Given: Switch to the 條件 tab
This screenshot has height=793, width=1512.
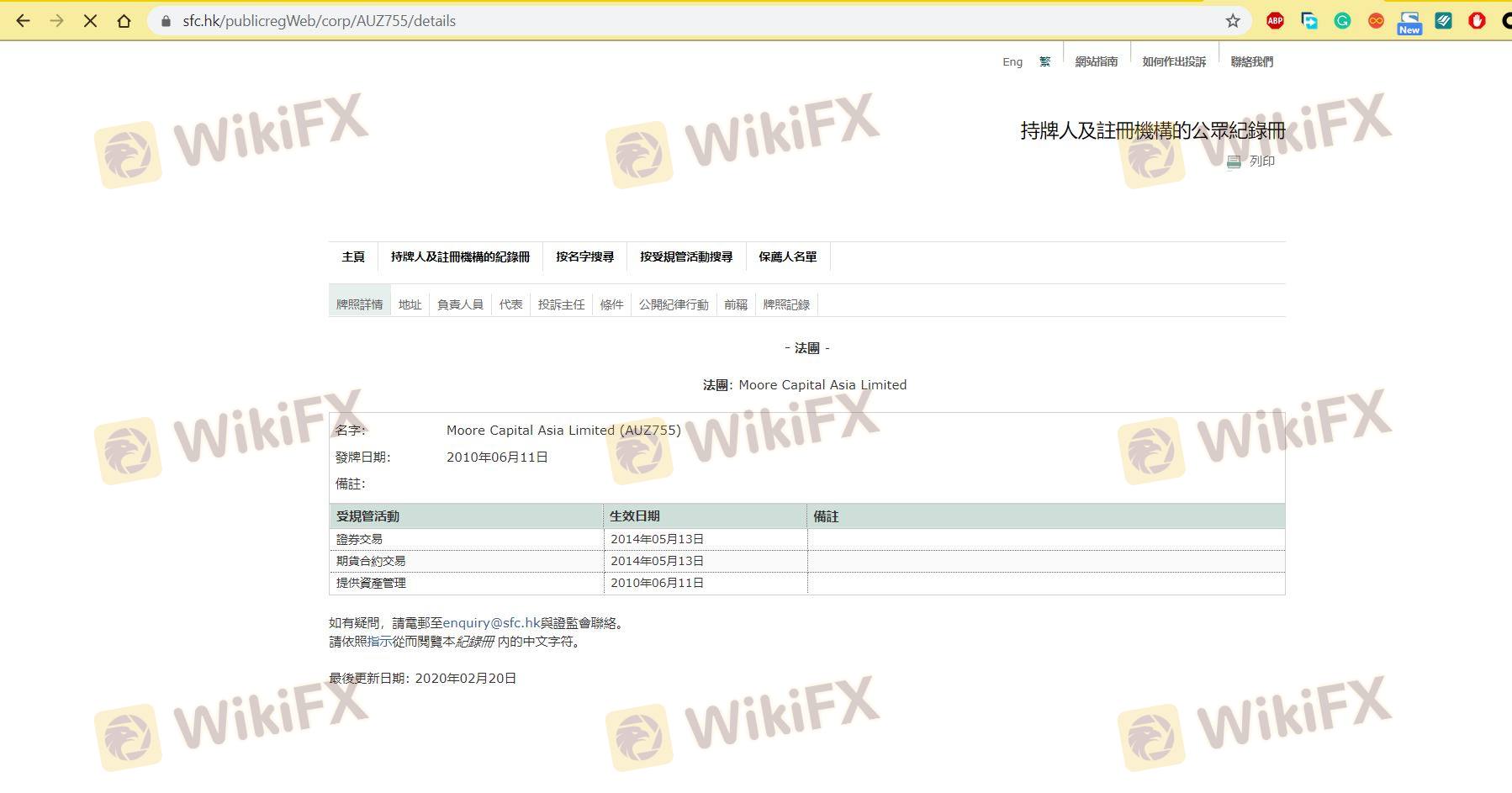Looking at the screenshot, I should pyautogui.click(x=611, y=304).
